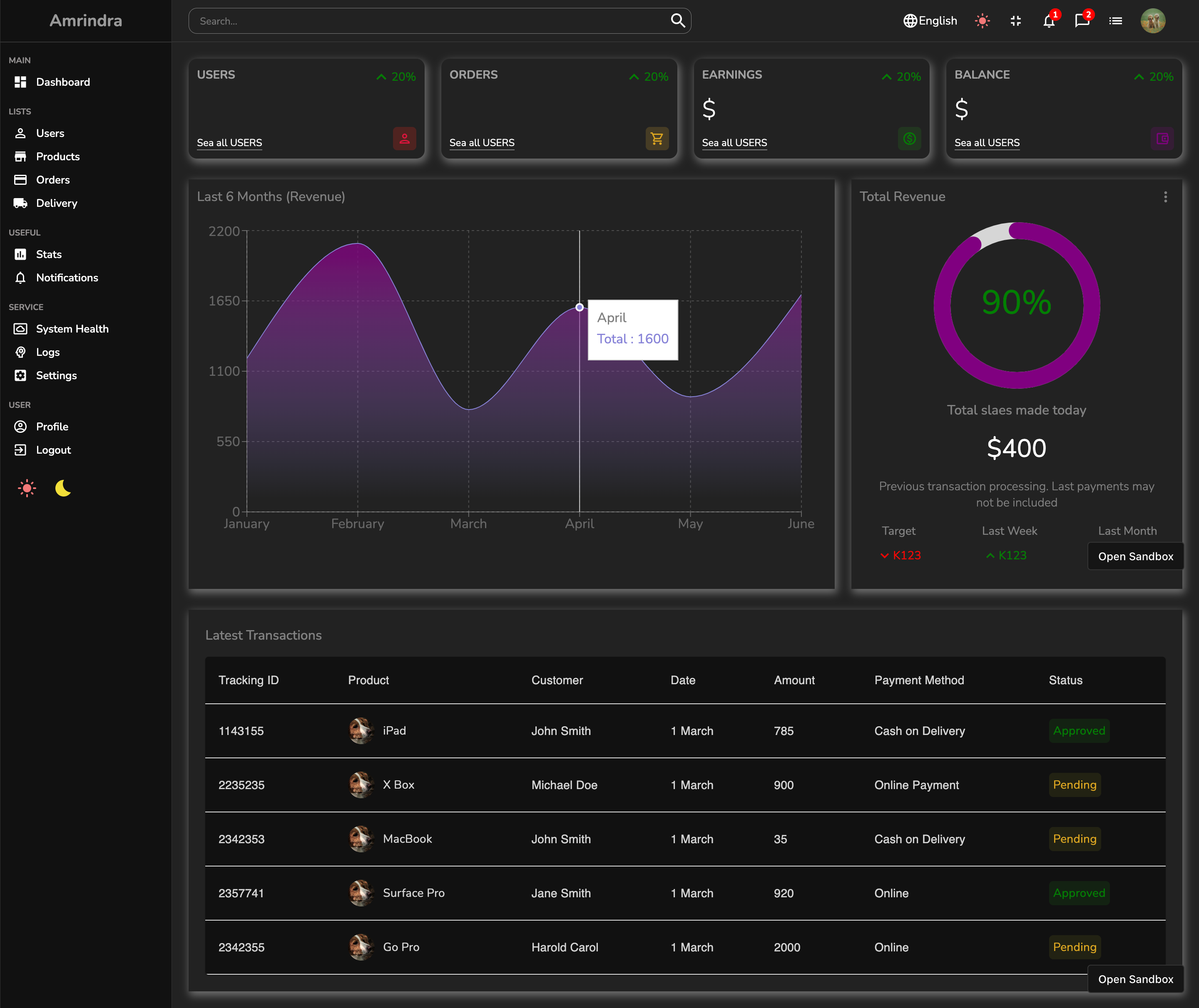Click Open Sandbox in Total Revenue card
Viewport: 1199px width, 1008px height.
coord(1136,556)
